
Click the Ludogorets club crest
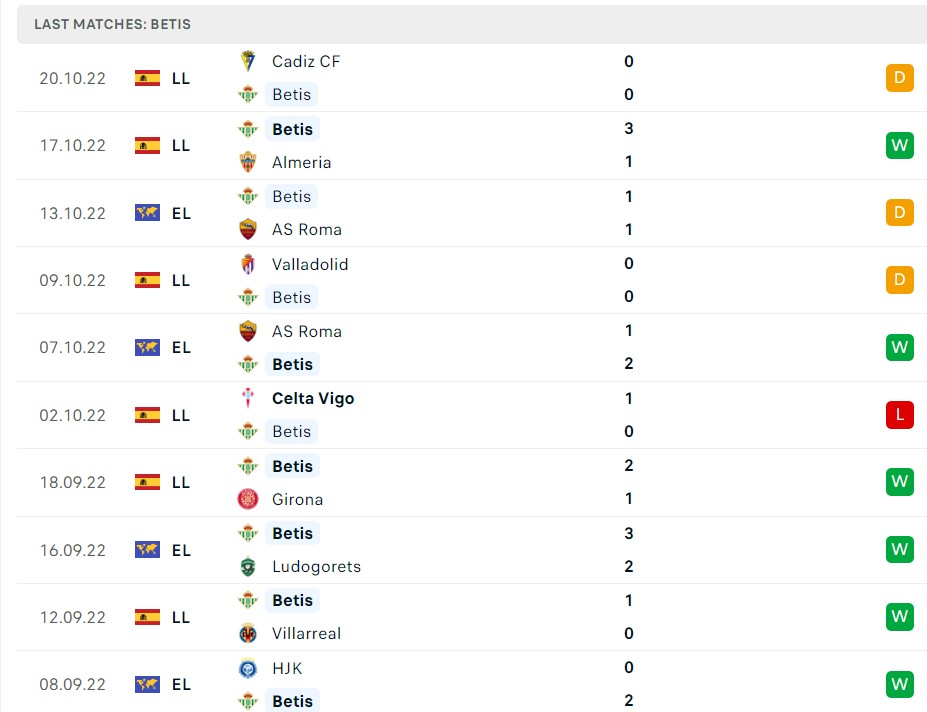(x=248, y=566)
